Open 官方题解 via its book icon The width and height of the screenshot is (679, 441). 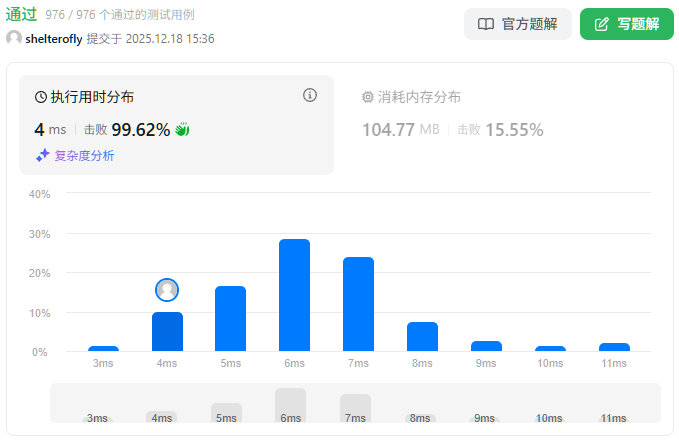486,24
